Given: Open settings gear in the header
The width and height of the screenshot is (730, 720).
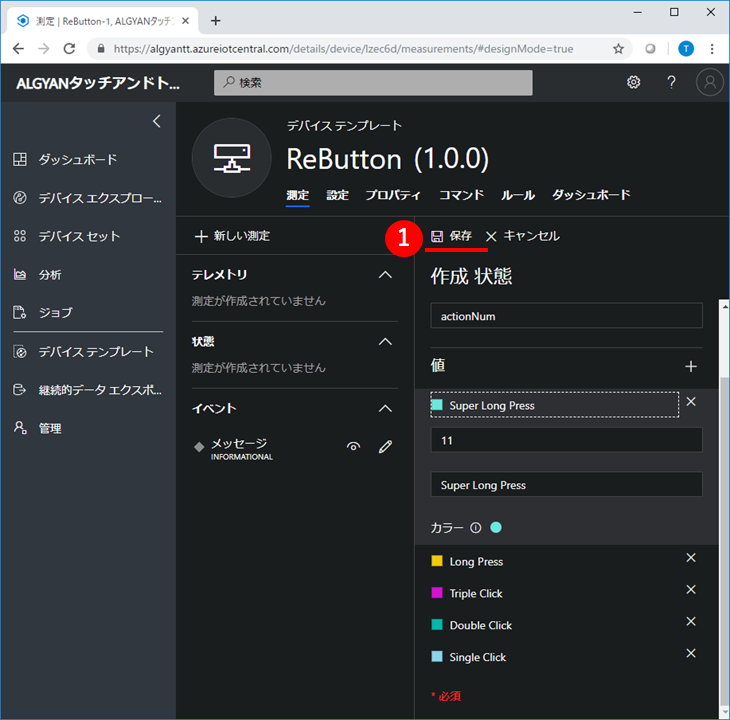Looking at the screenshot, I should click(633, 82).
